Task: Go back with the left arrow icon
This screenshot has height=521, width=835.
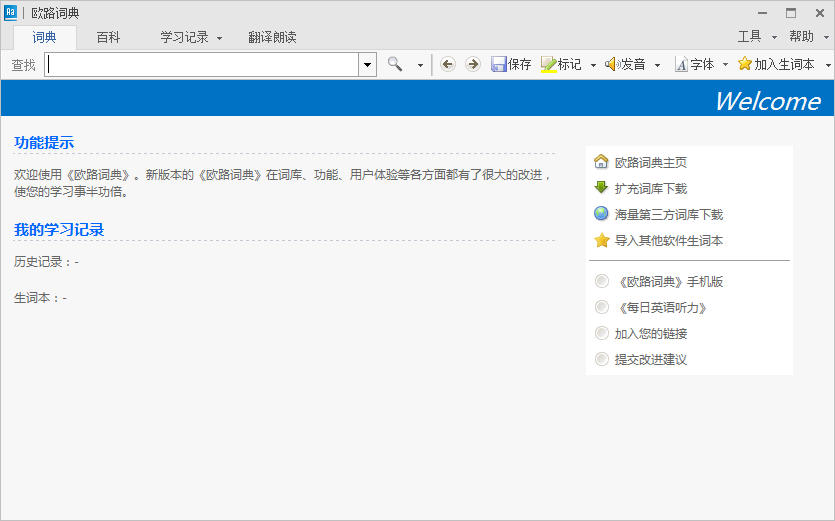Action: [448, 64]
